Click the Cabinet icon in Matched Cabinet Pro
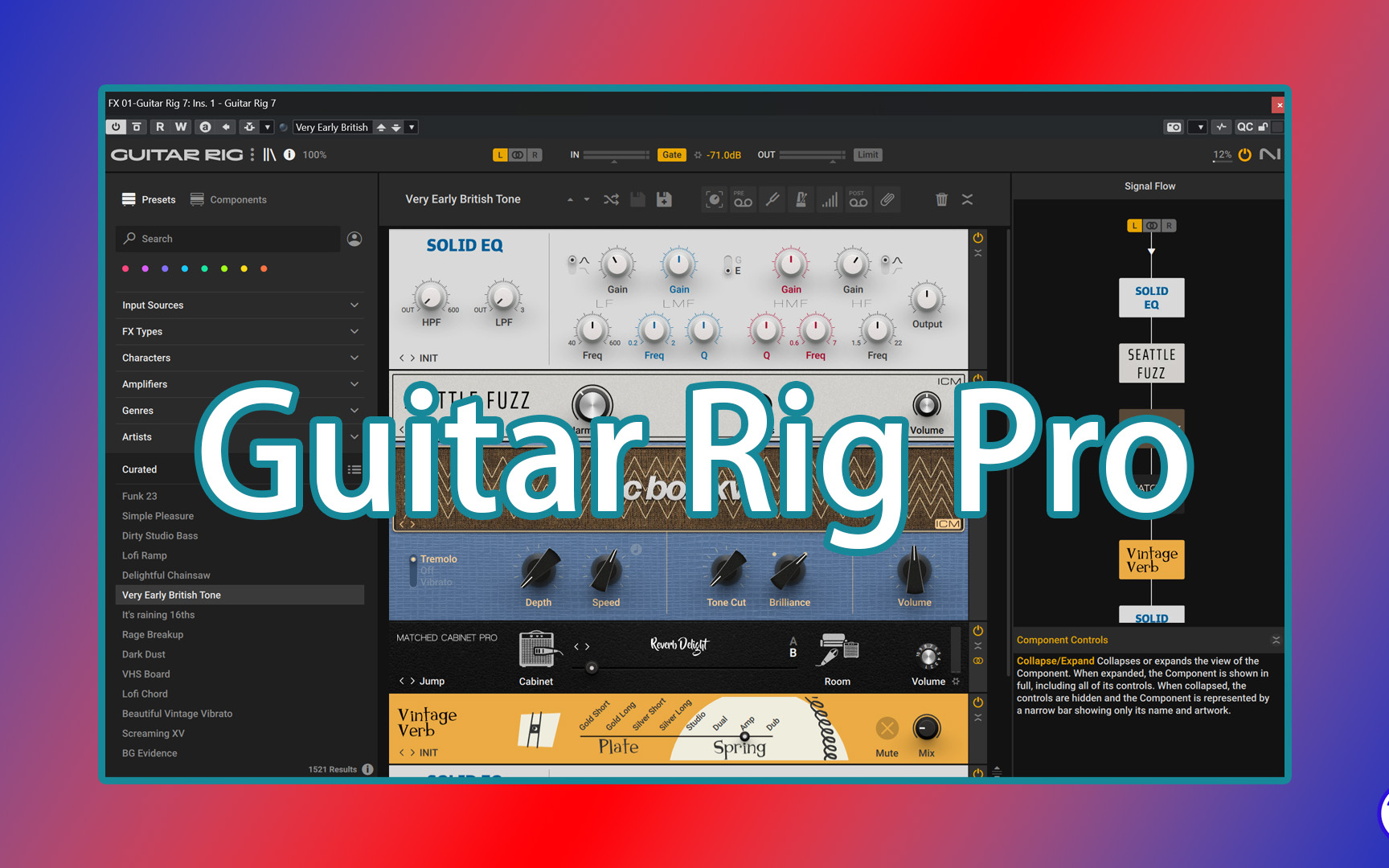The width and height of the screenshot is (1389, 868). tap(537, 649)
